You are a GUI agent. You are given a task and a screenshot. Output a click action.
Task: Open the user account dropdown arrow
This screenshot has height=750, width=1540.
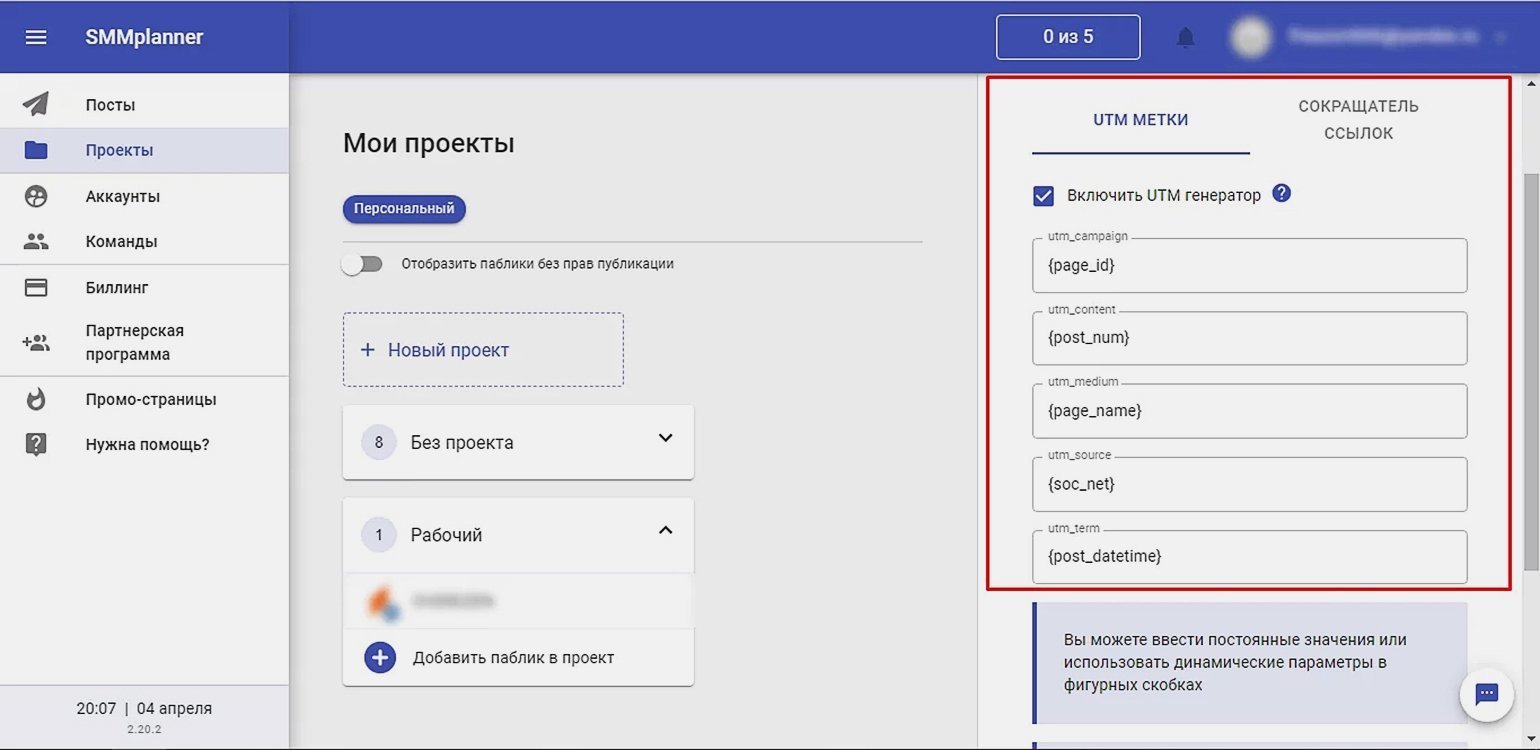1499,38
